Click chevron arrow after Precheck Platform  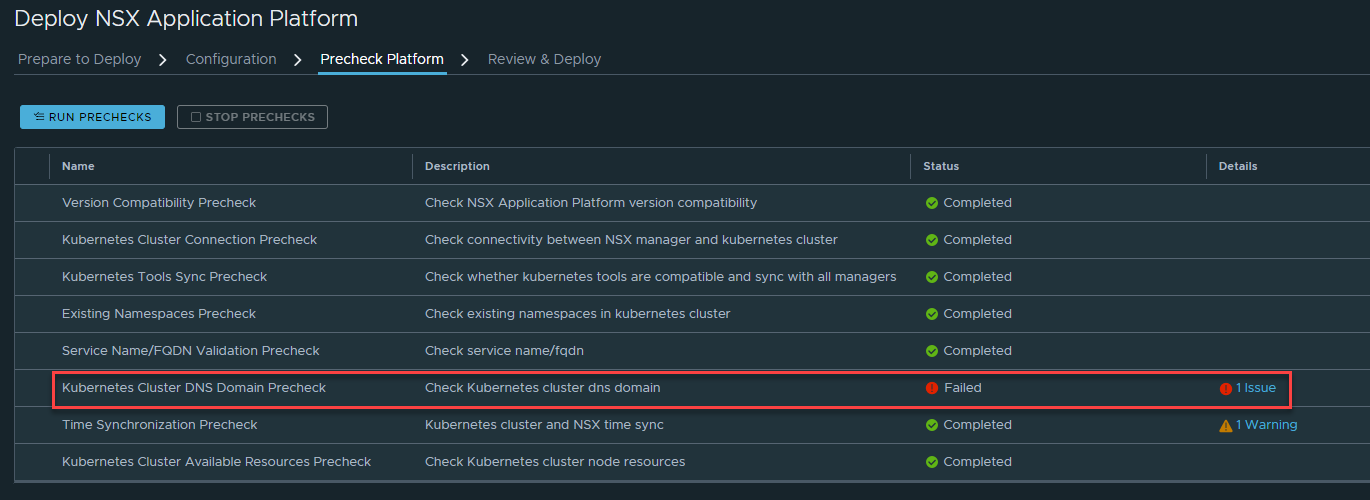465,60
